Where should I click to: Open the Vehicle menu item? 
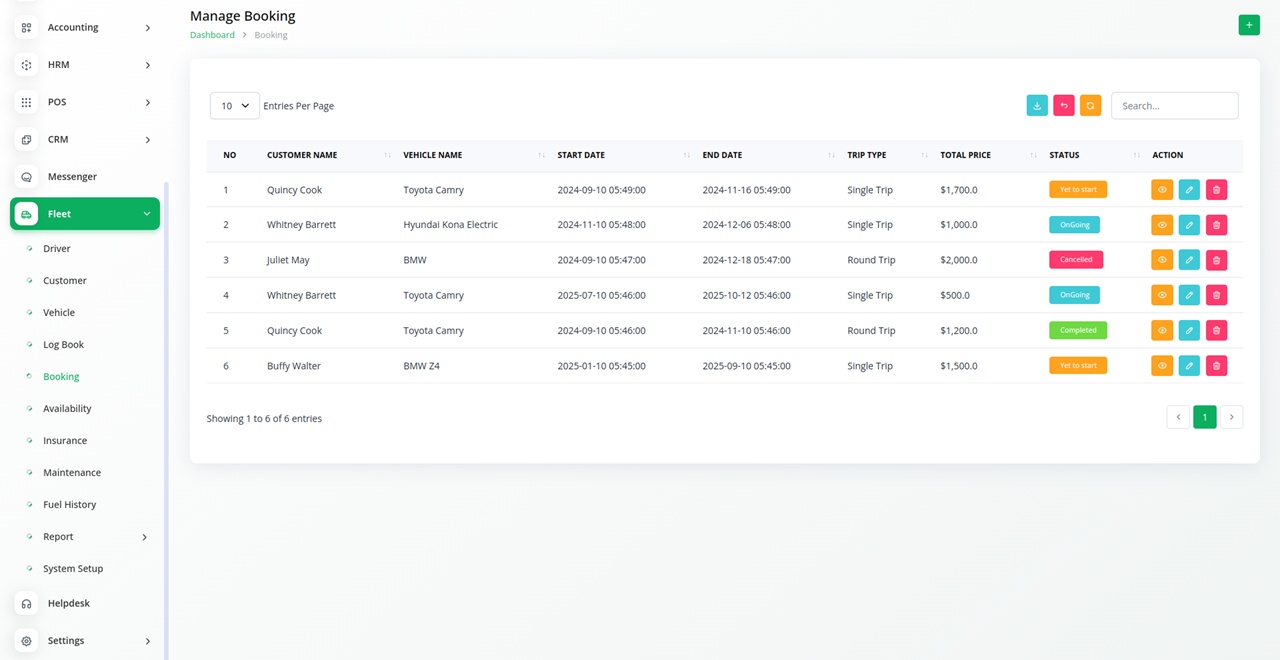pos(59,313)
